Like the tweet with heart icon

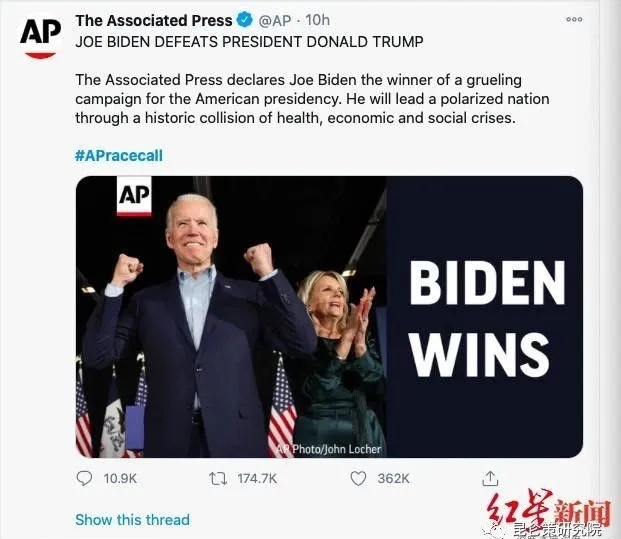(358, 478)
